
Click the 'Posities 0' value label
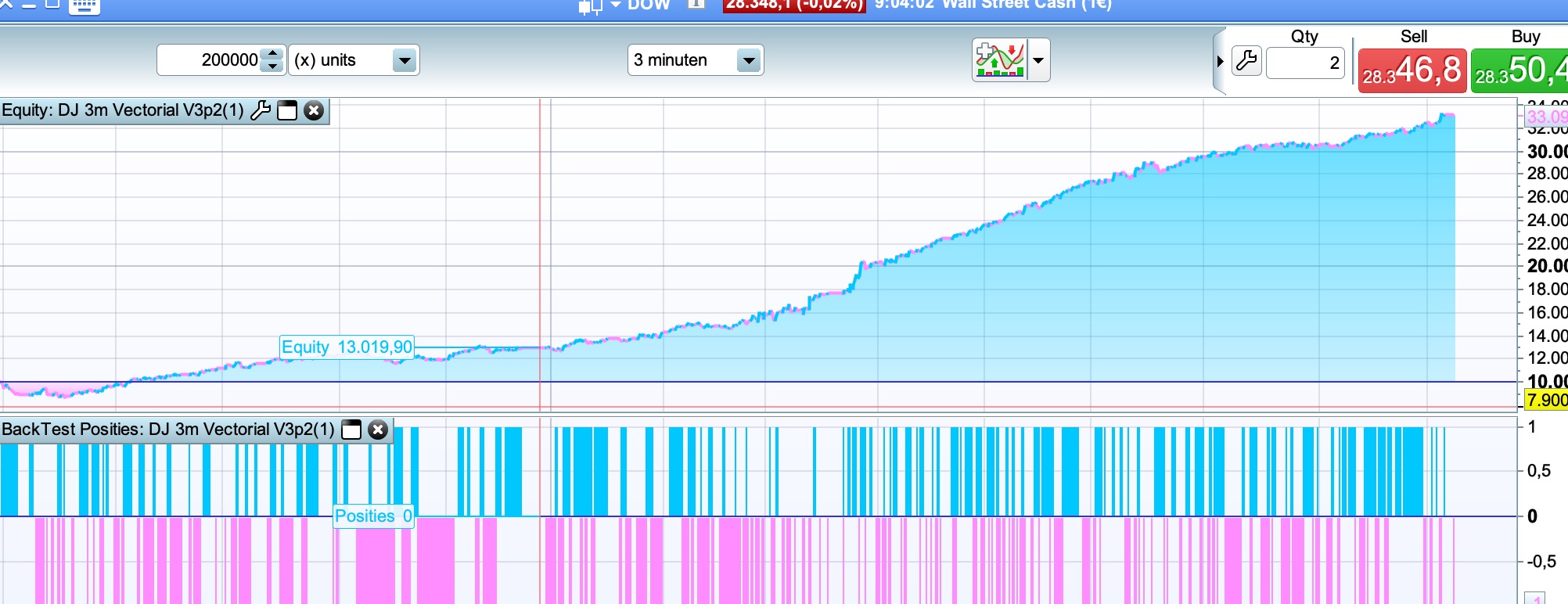click(x=373, y=516)
